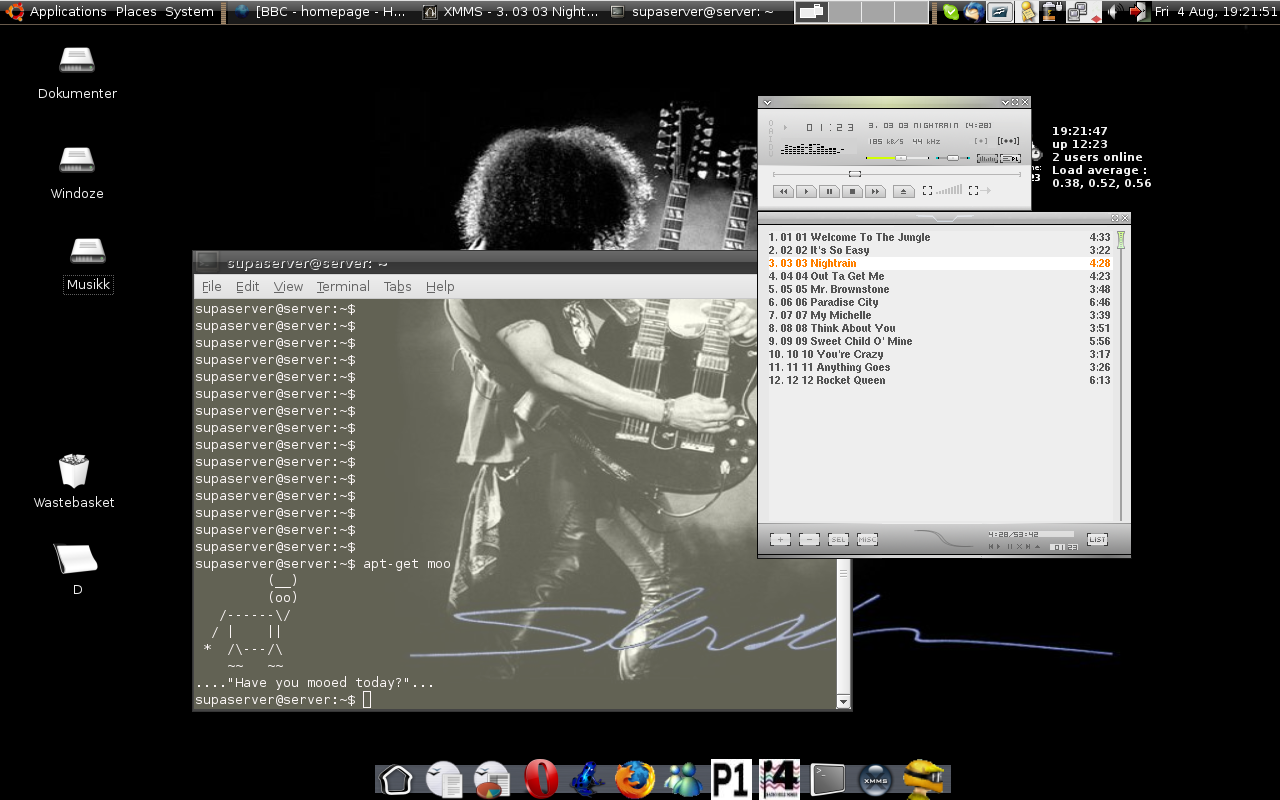The image size is (1280, 800).
Task: Open the XMMS main menu arrow at top-left
Action: tap(767, 102)
